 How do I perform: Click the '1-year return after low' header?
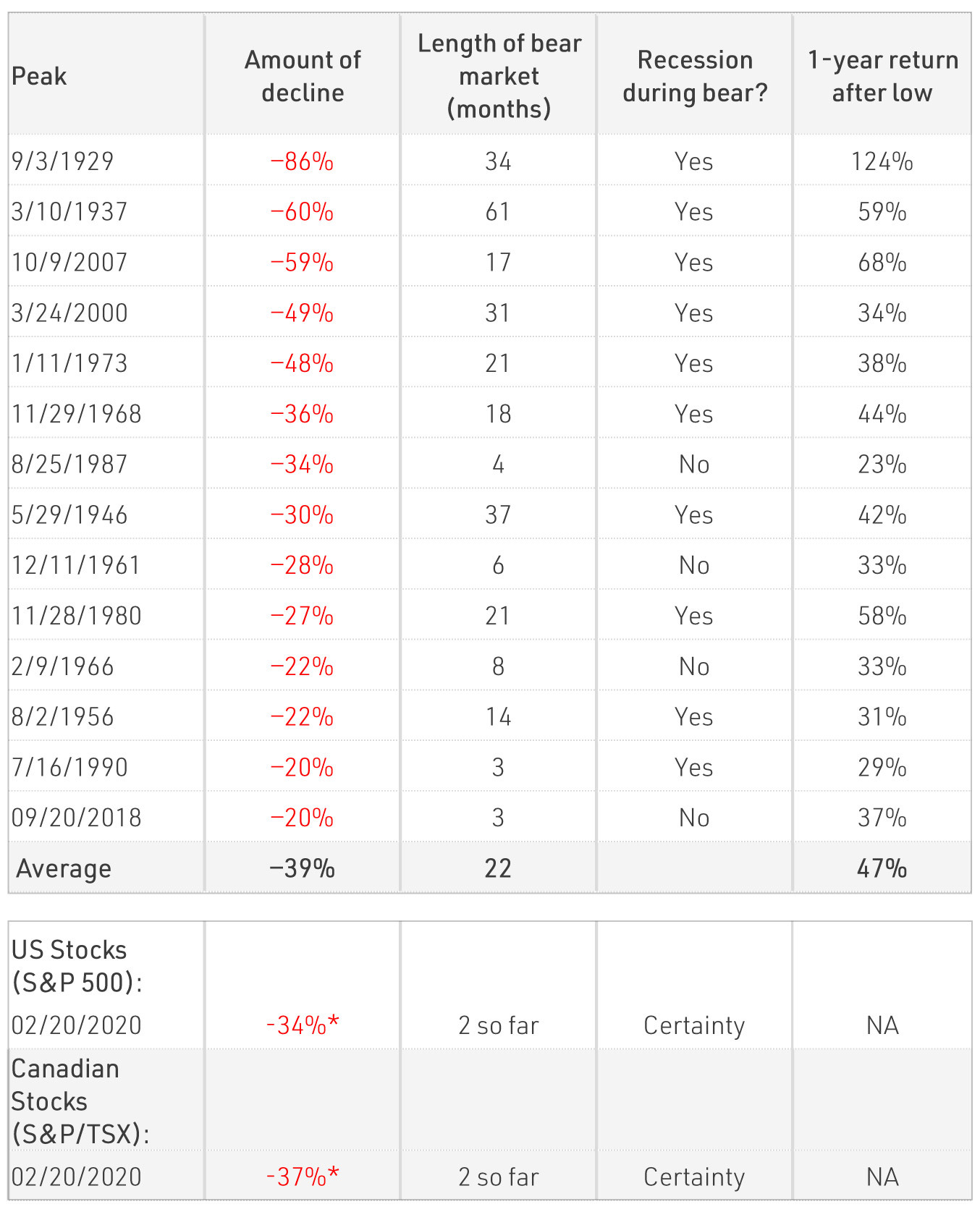pos(882,76)
